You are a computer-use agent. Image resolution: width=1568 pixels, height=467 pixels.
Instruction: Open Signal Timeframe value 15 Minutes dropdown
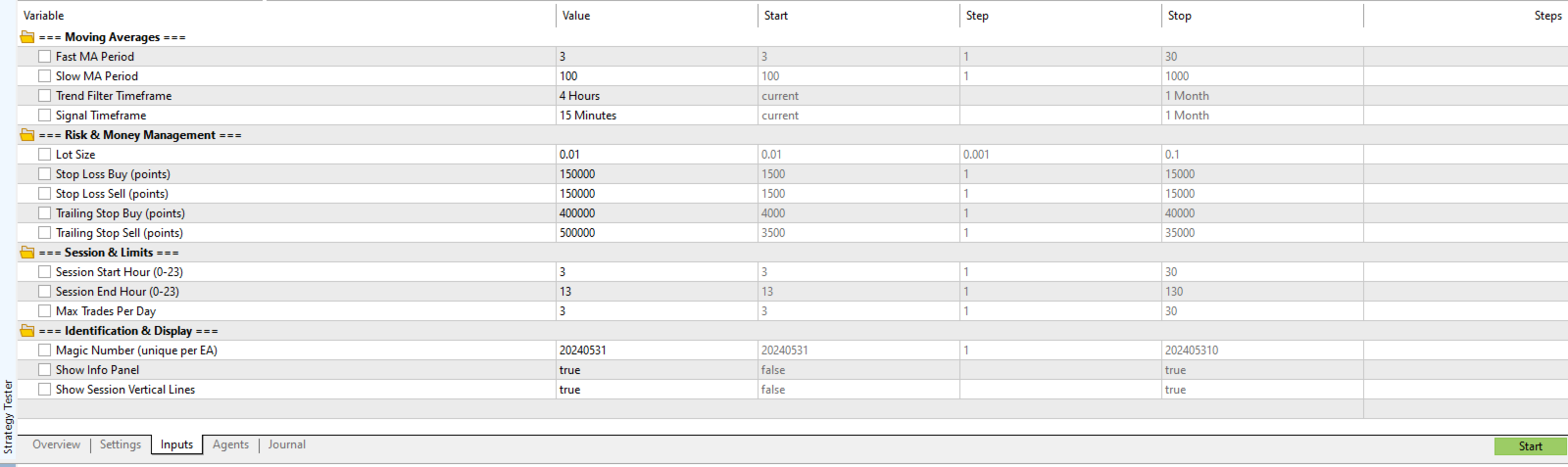(x=657, y=116)
